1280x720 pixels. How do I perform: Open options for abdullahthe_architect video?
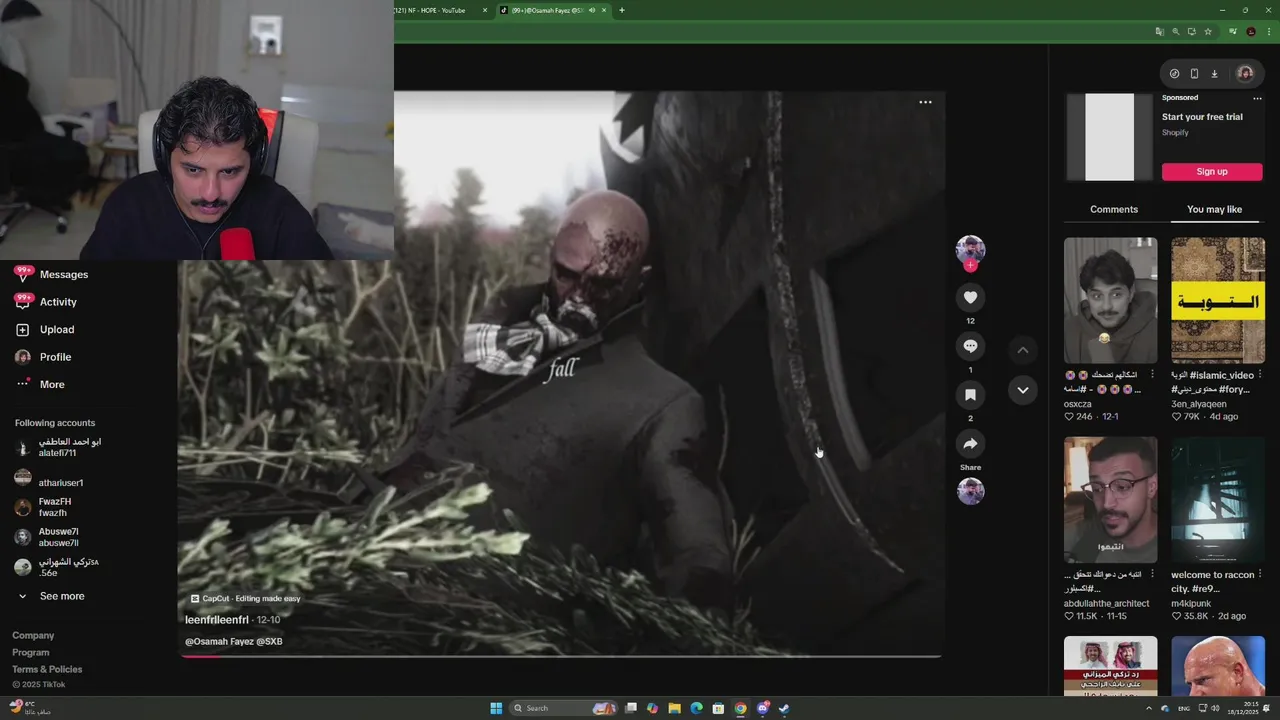1152,574
